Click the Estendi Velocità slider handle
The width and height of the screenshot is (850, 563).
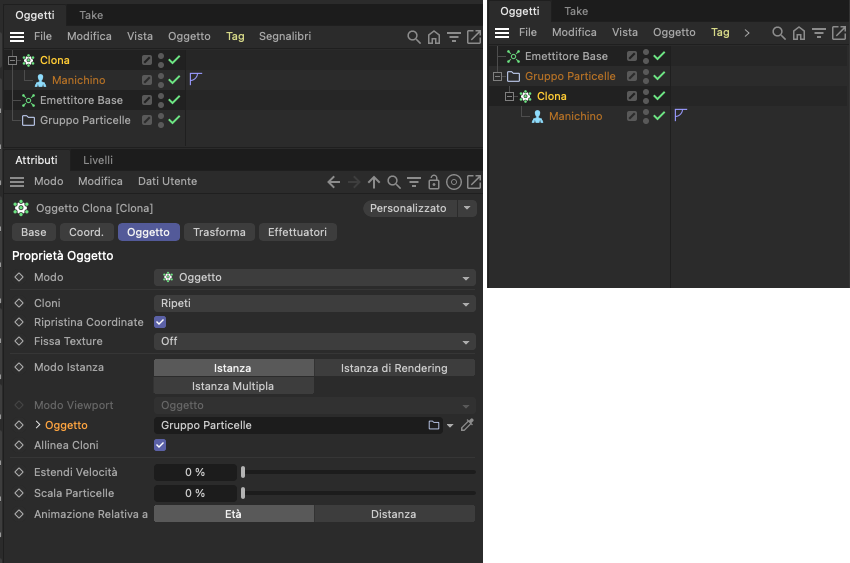243,472
